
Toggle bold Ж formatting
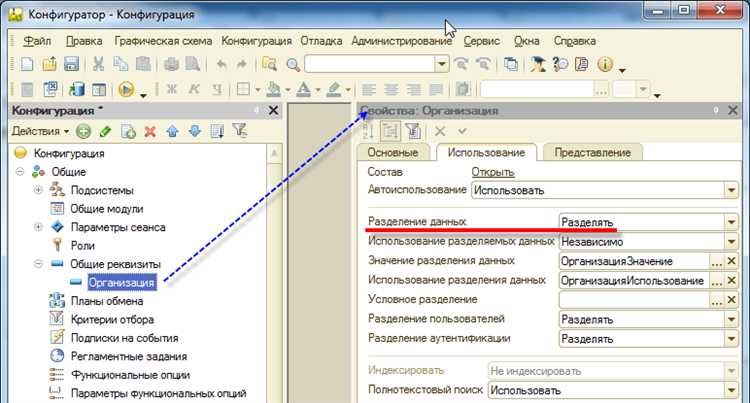tap(172, 89)
